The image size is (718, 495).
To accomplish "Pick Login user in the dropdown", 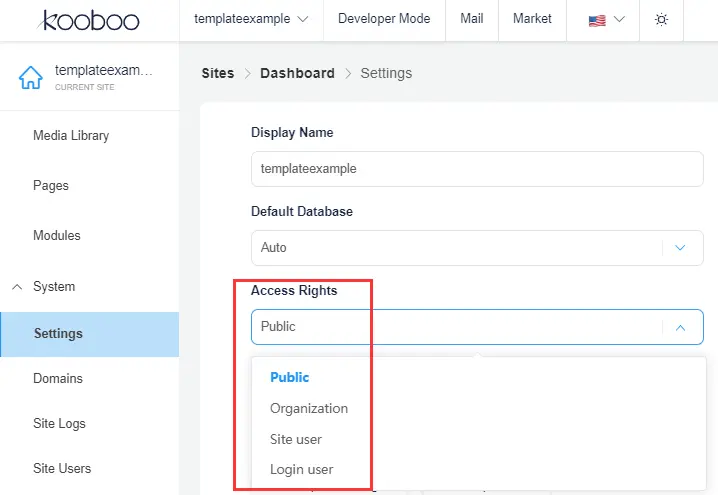I will pos(302,469).
